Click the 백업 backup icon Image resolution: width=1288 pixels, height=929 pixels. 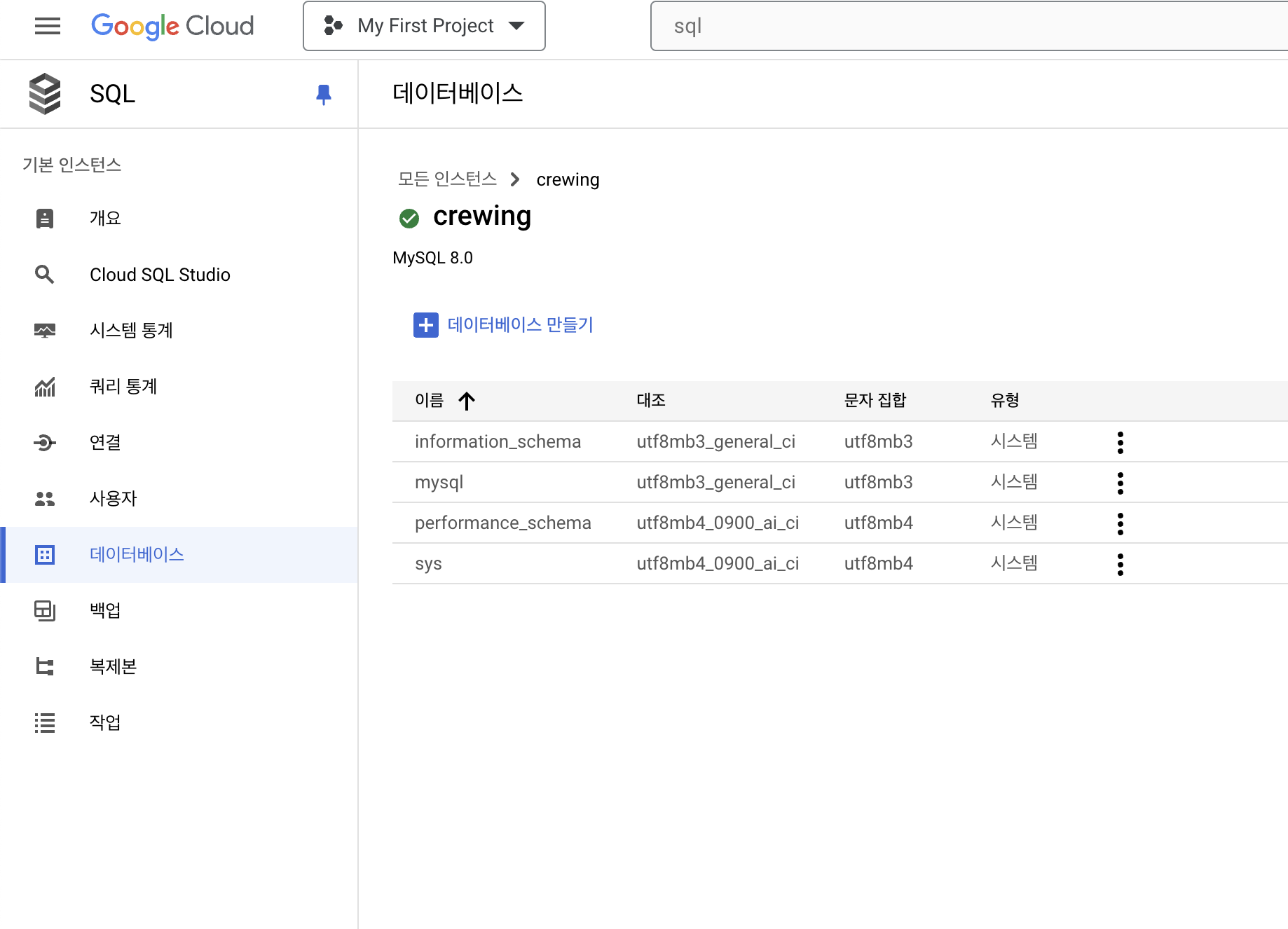pyautogui.click(x=45, y=611)
